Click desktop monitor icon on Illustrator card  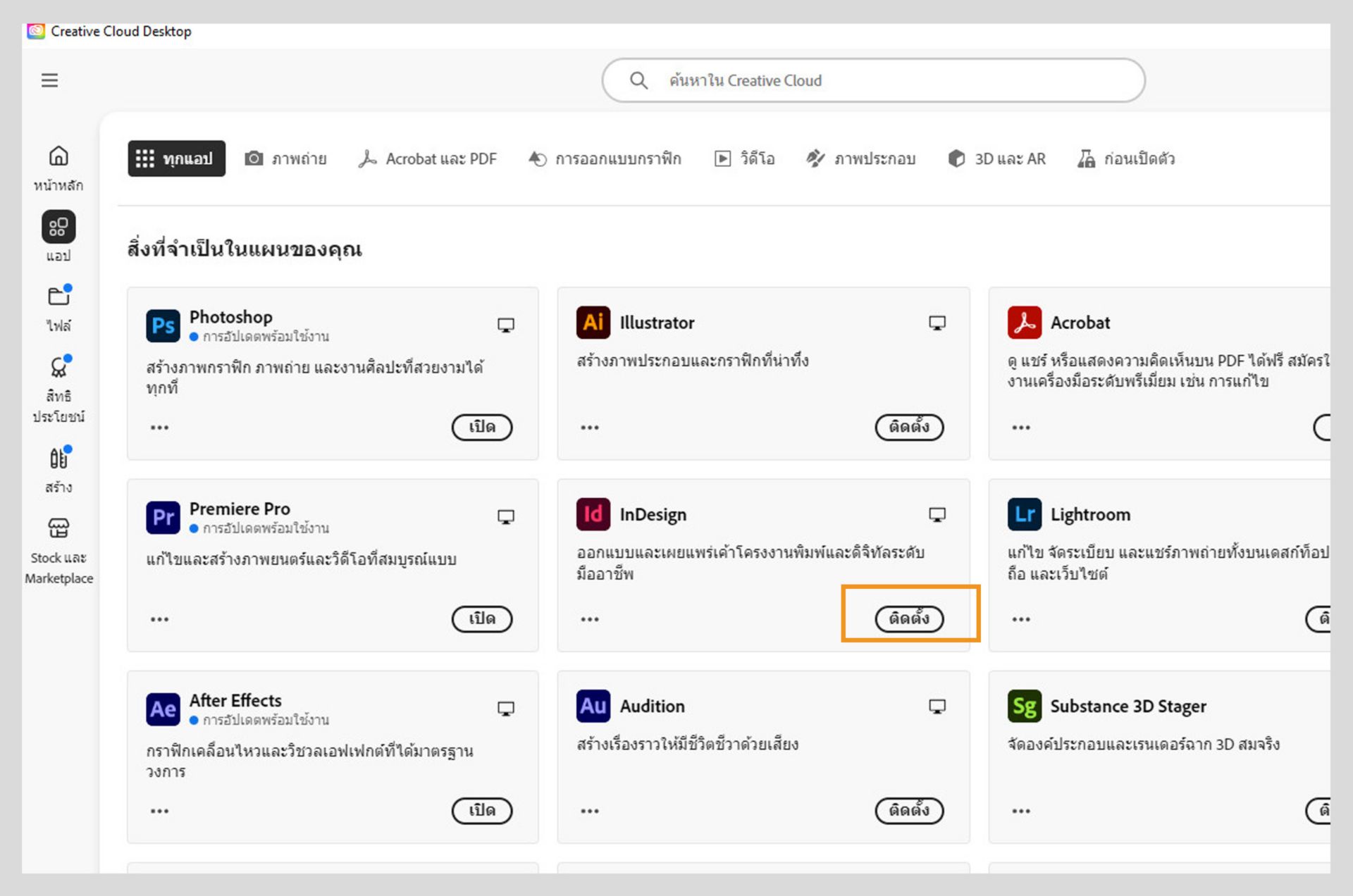click(x=937, y=323)
